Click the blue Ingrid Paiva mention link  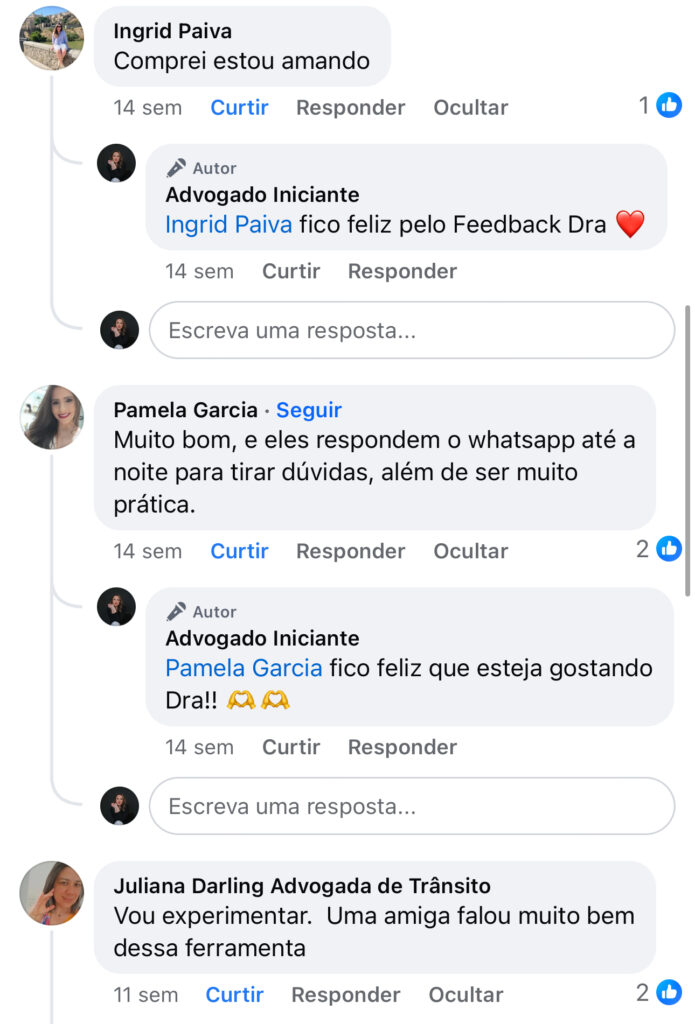coord(229,224)
